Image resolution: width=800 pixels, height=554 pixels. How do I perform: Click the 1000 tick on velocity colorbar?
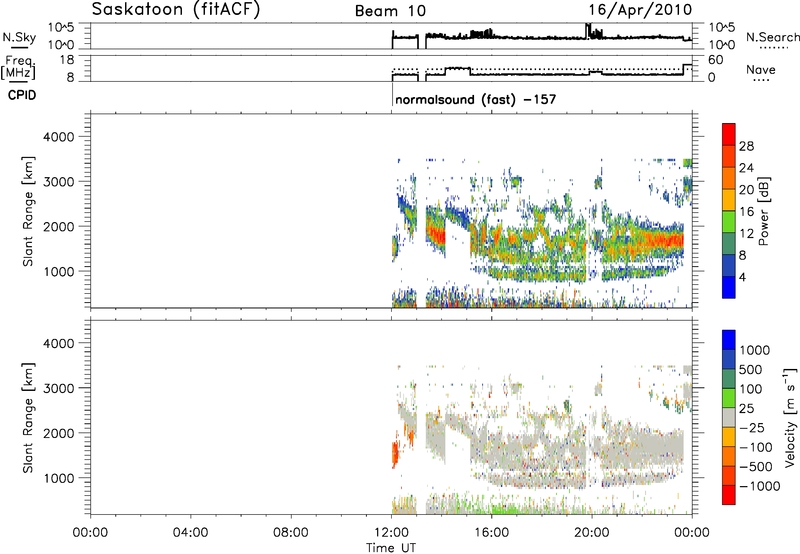click(x=755, y=350)
